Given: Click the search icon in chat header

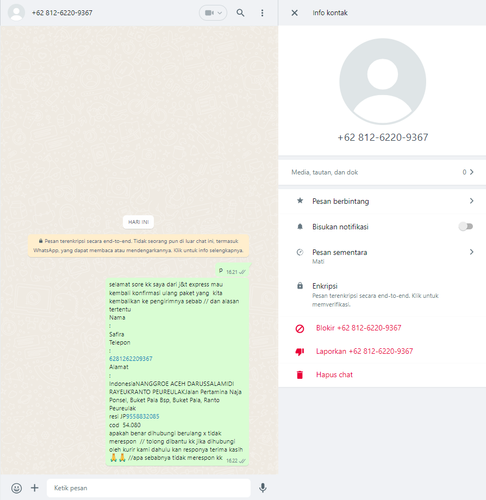Looking at the screenshot, I should 240,13.
